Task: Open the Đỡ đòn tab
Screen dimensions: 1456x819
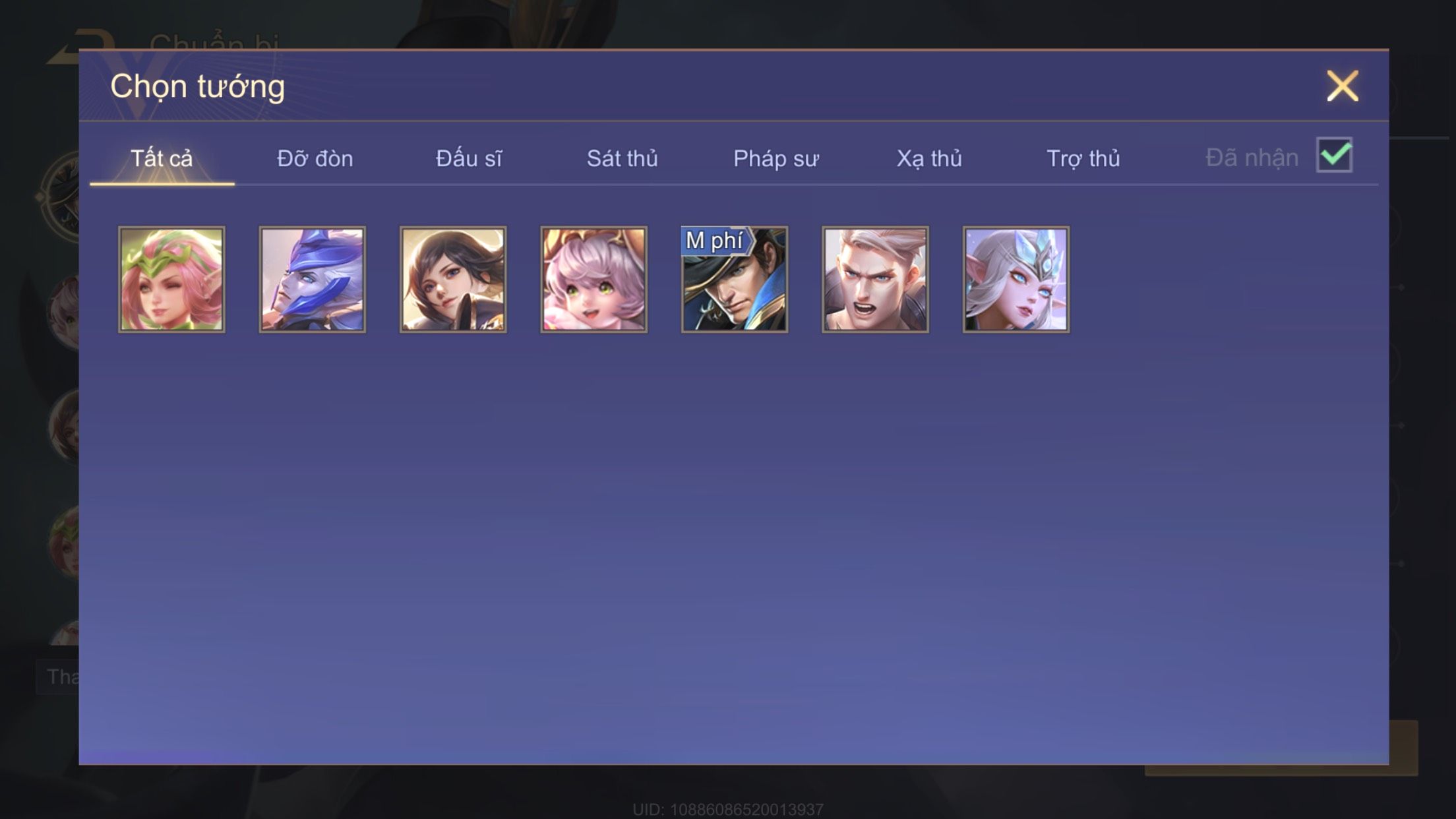Action: tap(315, 158)
